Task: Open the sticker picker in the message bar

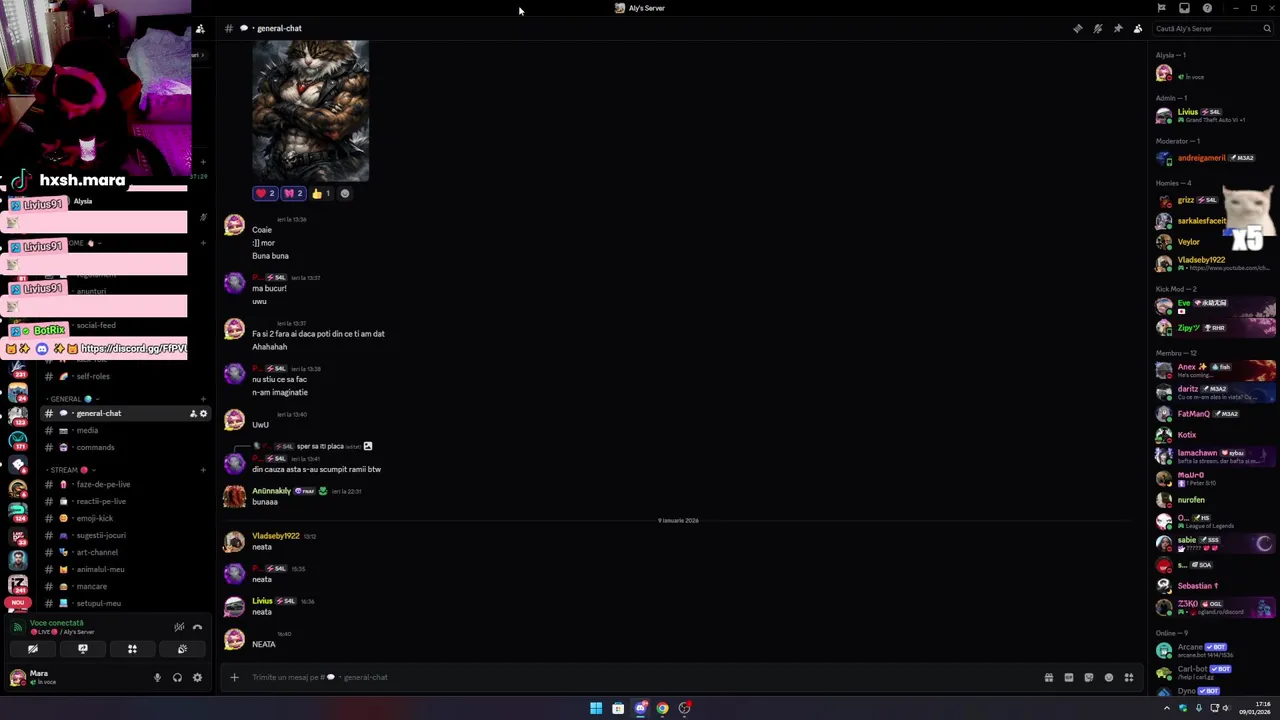Action: (1089, 677)
